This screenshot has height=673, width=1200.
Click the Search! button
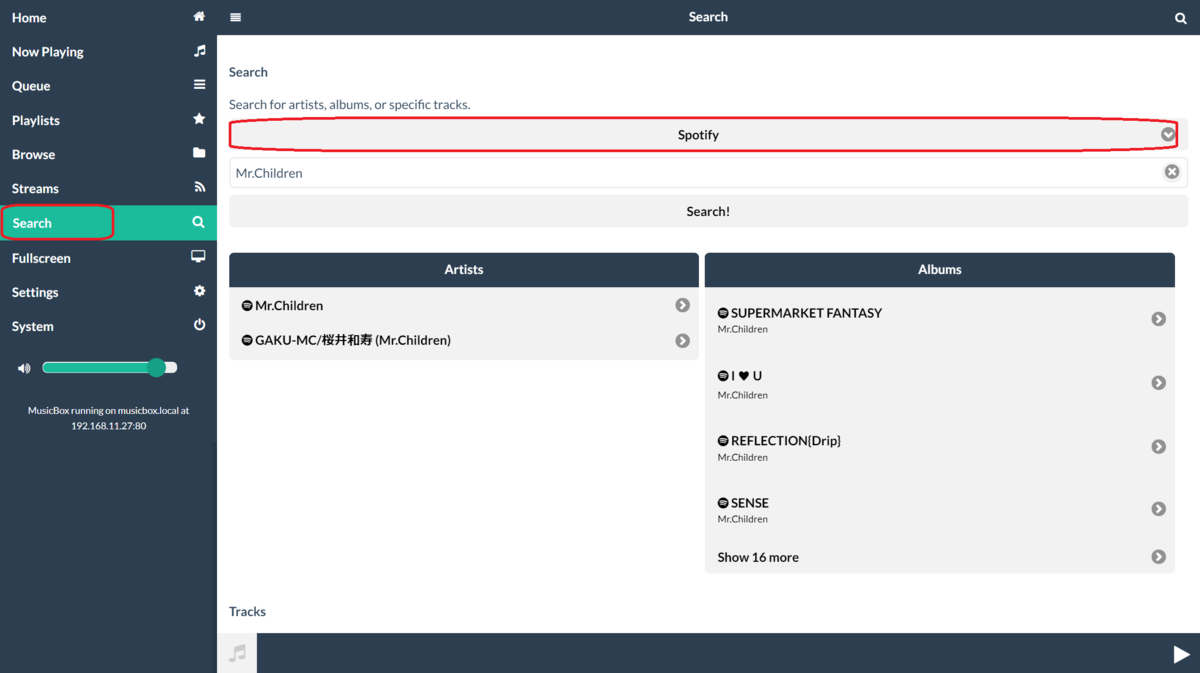[708, 211]
